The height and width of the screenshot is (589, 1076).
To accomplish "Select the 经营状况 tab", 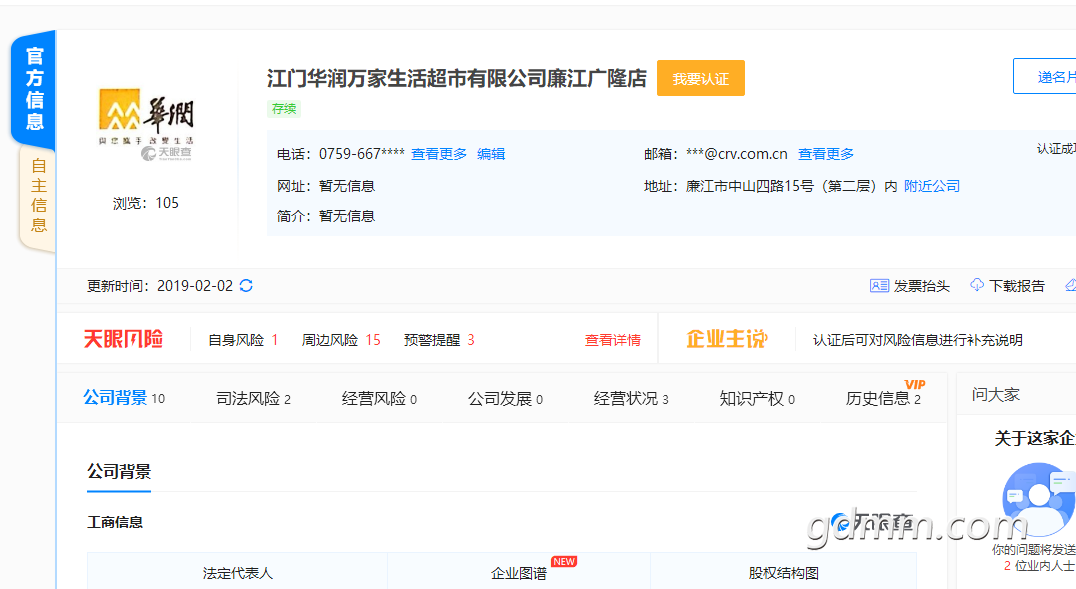I will tap(631, 398).
